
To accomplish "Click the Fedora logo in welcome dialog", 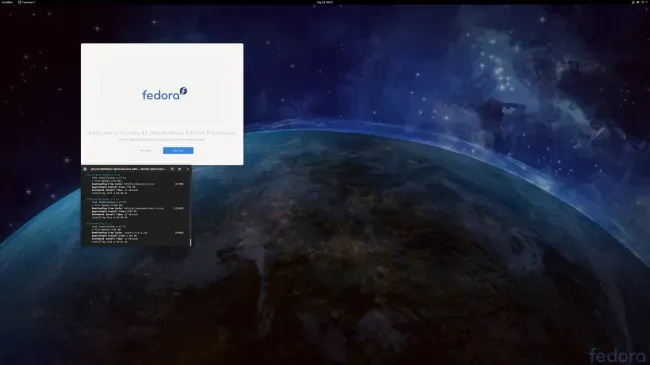I will click(x=165, y=94).
